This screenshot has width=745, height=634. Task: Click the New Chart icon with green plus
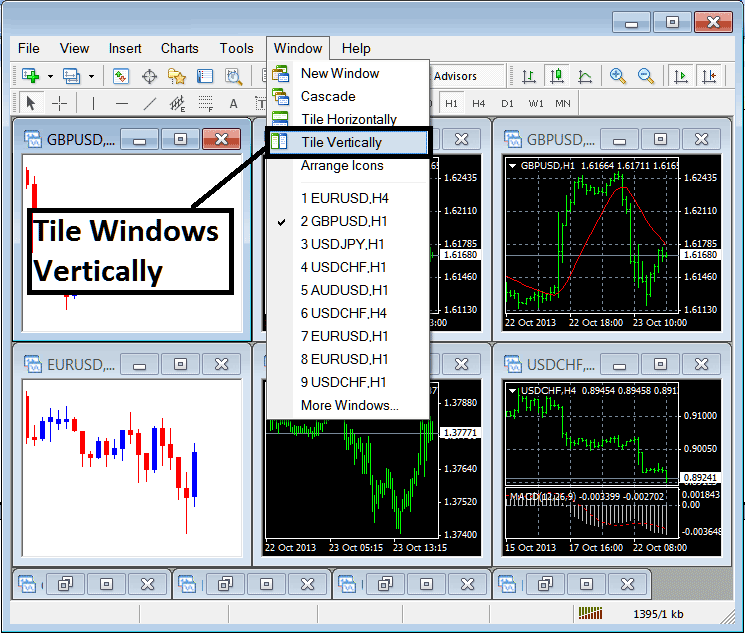29,76
